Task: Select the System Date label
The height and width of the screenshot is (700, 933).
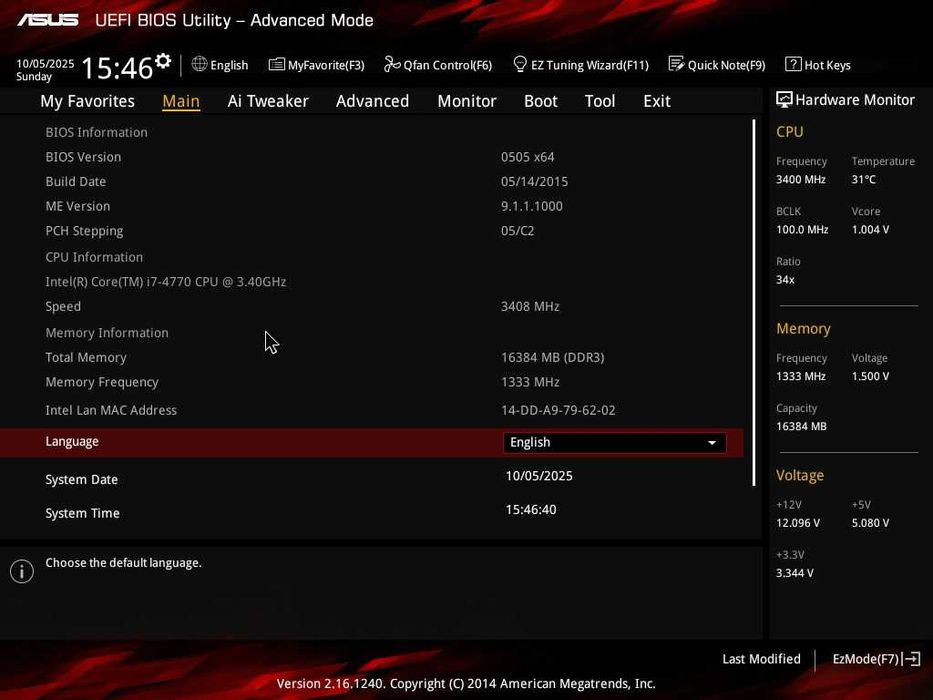Action: (82, 480)
